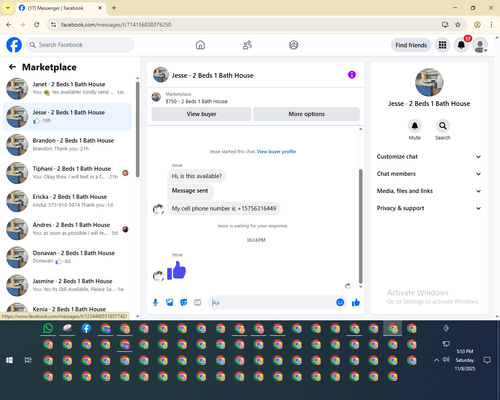This screenshot has width=500, height=400.
Task: Expand Media, files and links section
Action: click(x=429, y=191)
